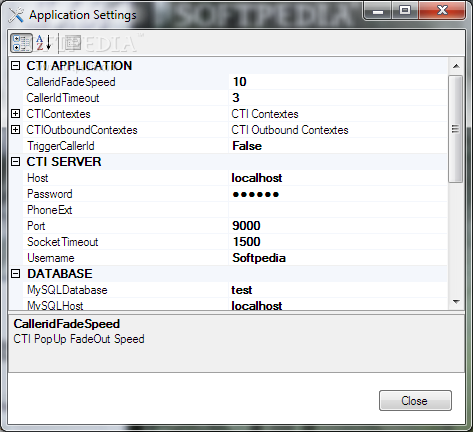Select the MySQLDatabase property name
Image resolution: width=473 pixels, height=432 pixels.
point(67,290)
